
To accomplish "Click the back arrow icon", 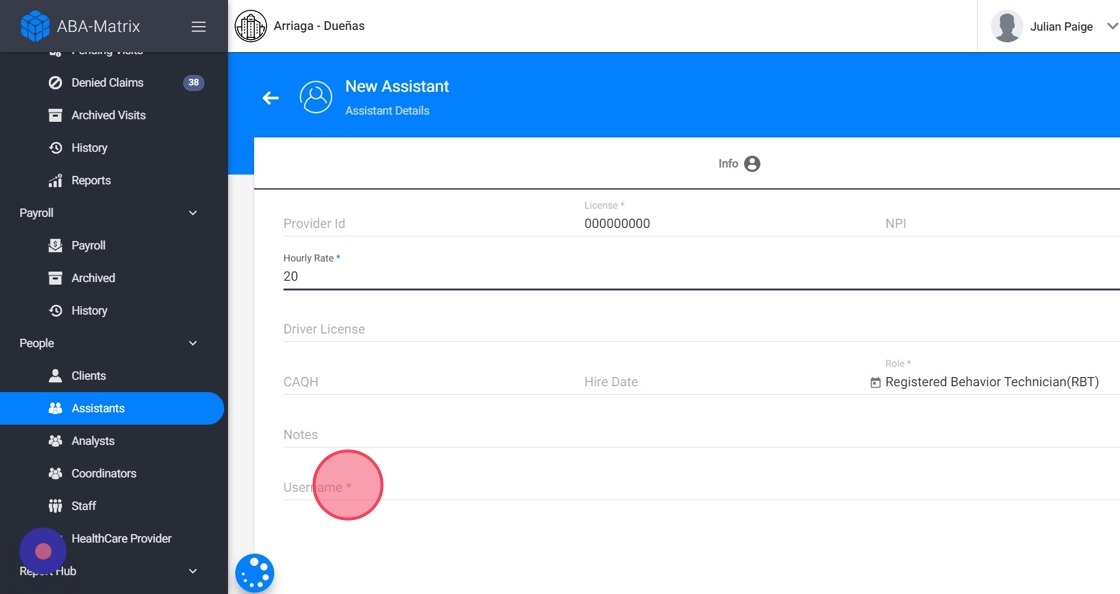I will [x=270, y=98].
